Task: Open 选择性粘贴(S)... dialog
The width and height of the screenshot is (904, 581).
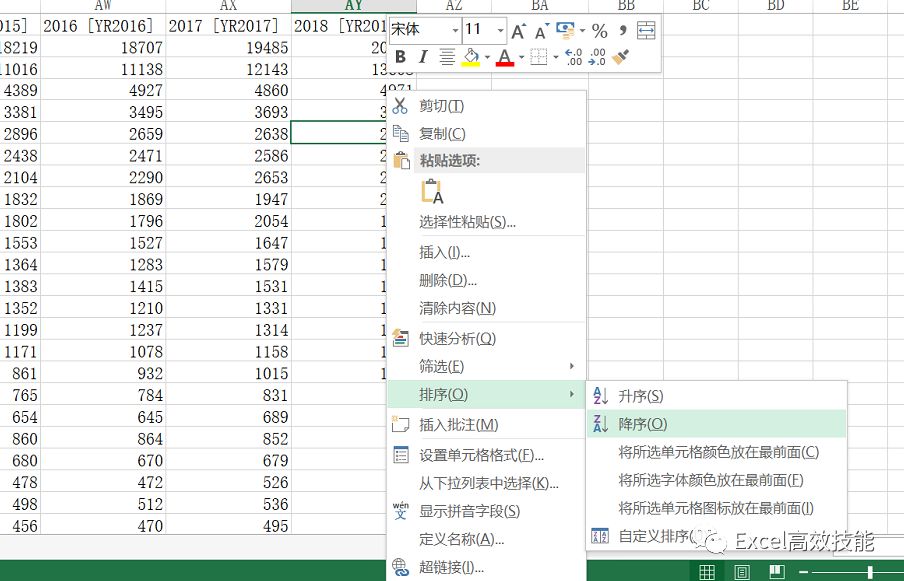Action: pos(487,222)
